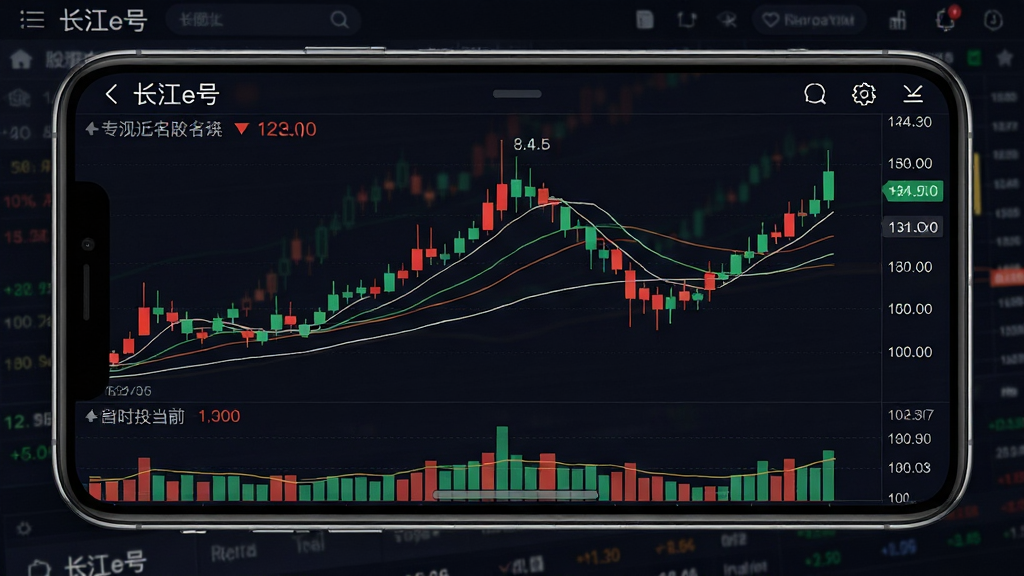Open the settings gear in the phone header
Viewport: 1024px width, 576px height.
(864, 94)
